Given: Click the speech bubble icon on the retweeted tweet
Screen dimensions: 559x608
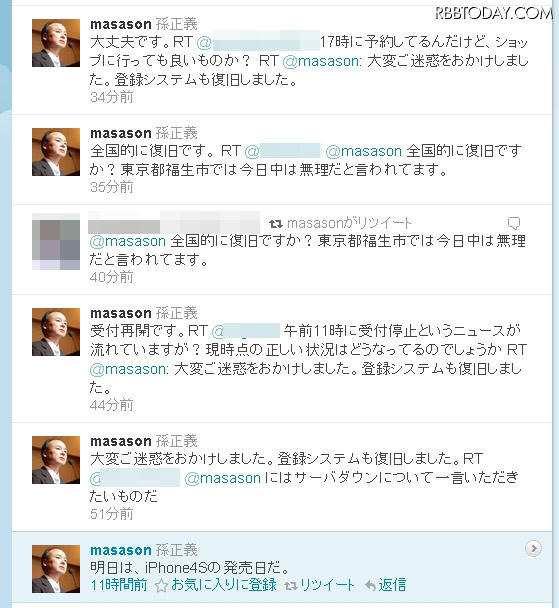Looking at the screenshot, I should point(514,223).
